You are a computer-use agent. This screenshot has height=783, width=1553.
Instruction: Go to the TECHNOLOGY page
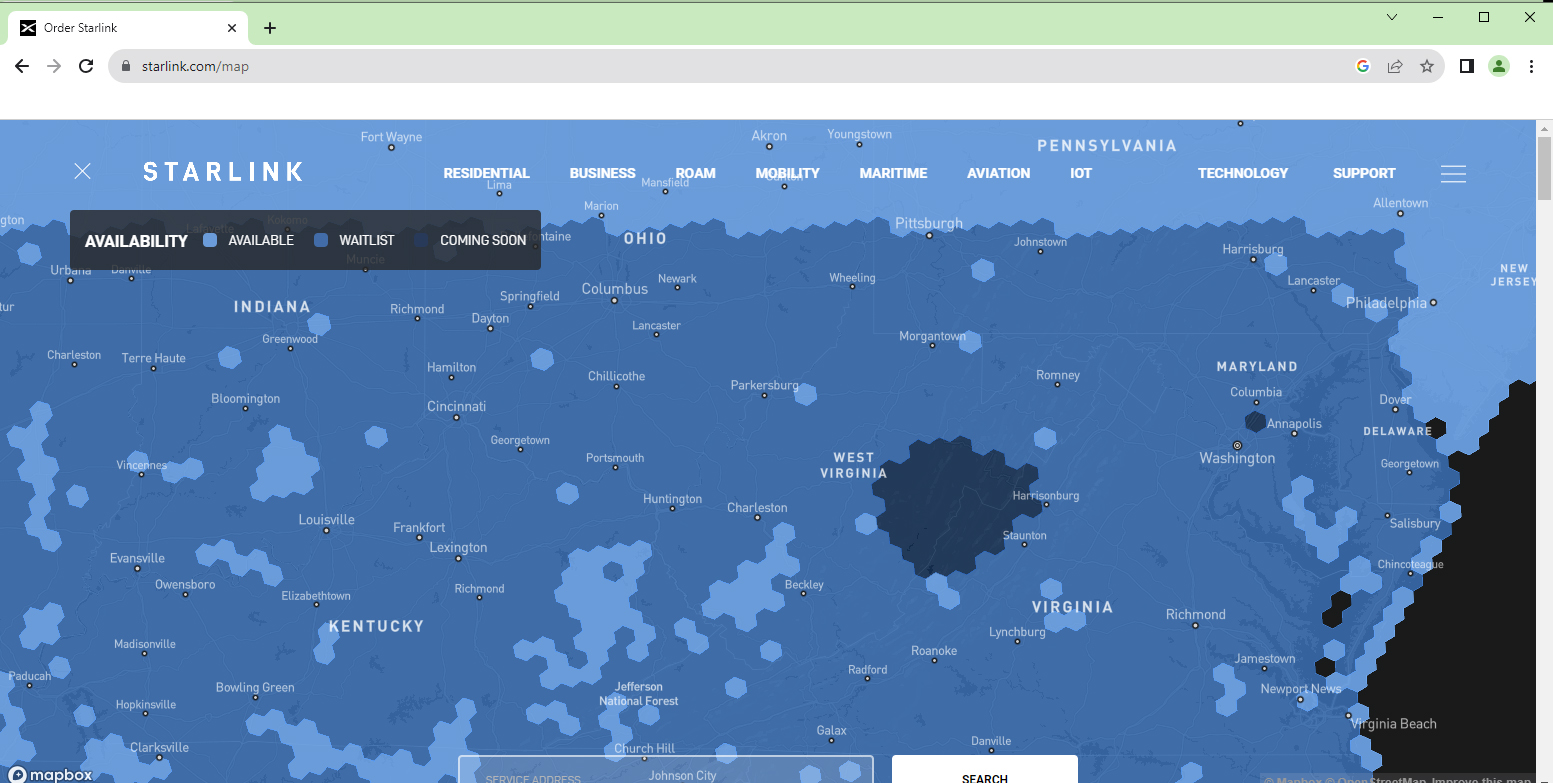[1243, 173]
